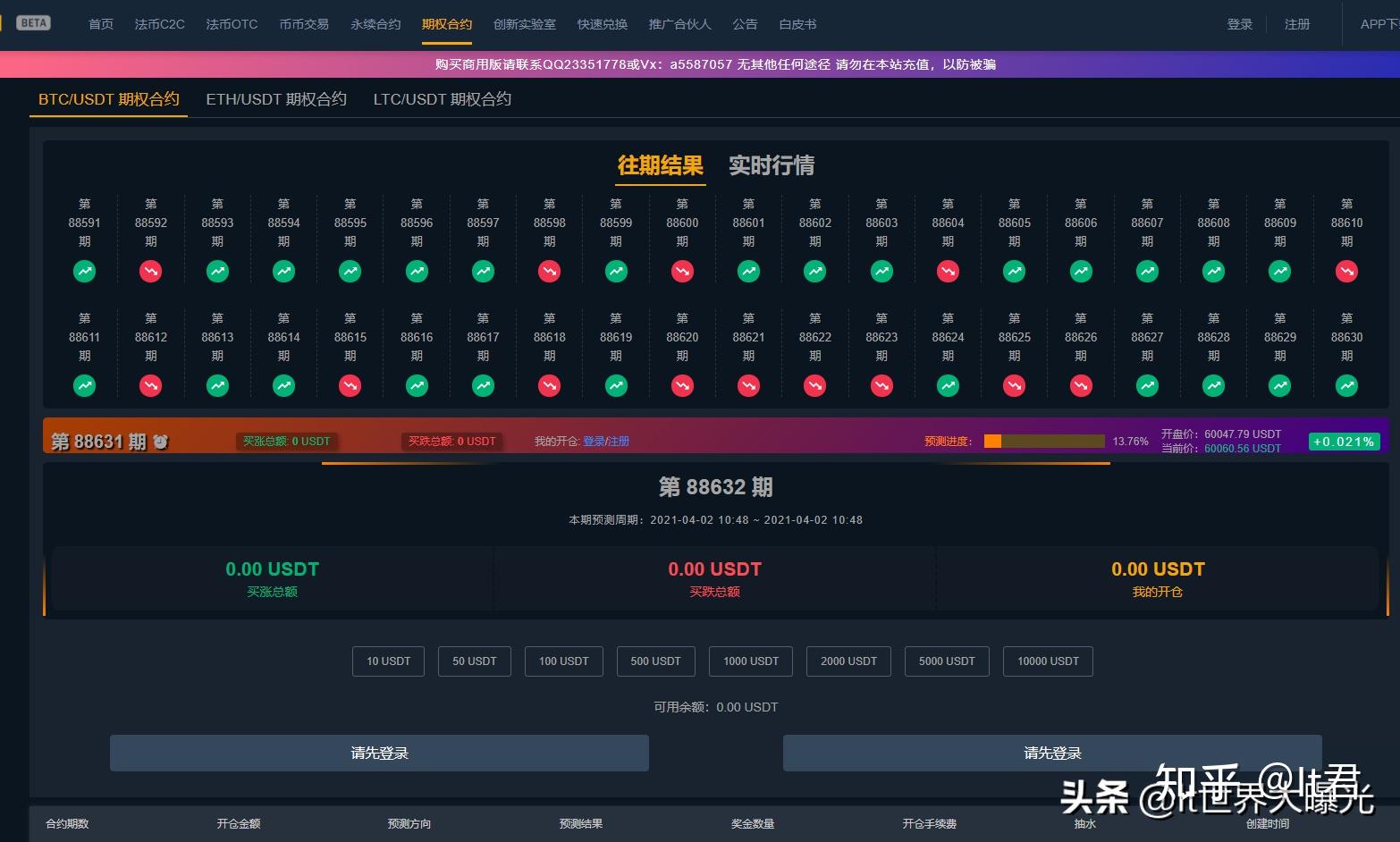Click the alarm clock icon beside 第 88631 期
The image size is (1400, 842).
(160, 442)
